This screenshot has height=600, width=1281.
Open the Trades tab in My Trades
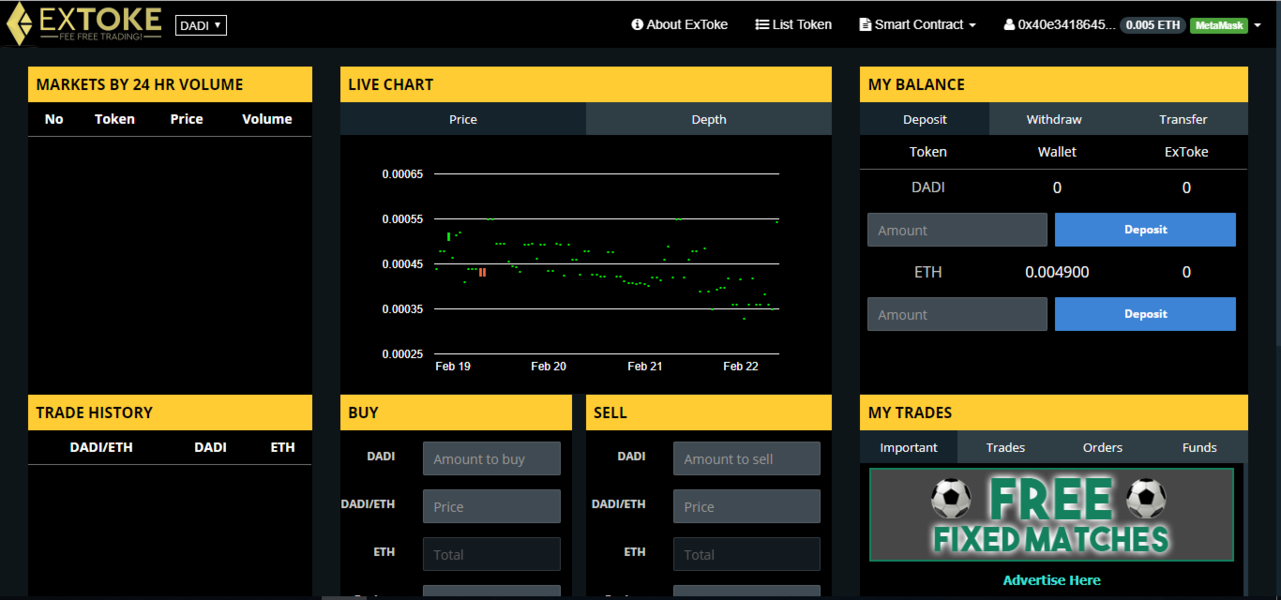coord(1005,447)
